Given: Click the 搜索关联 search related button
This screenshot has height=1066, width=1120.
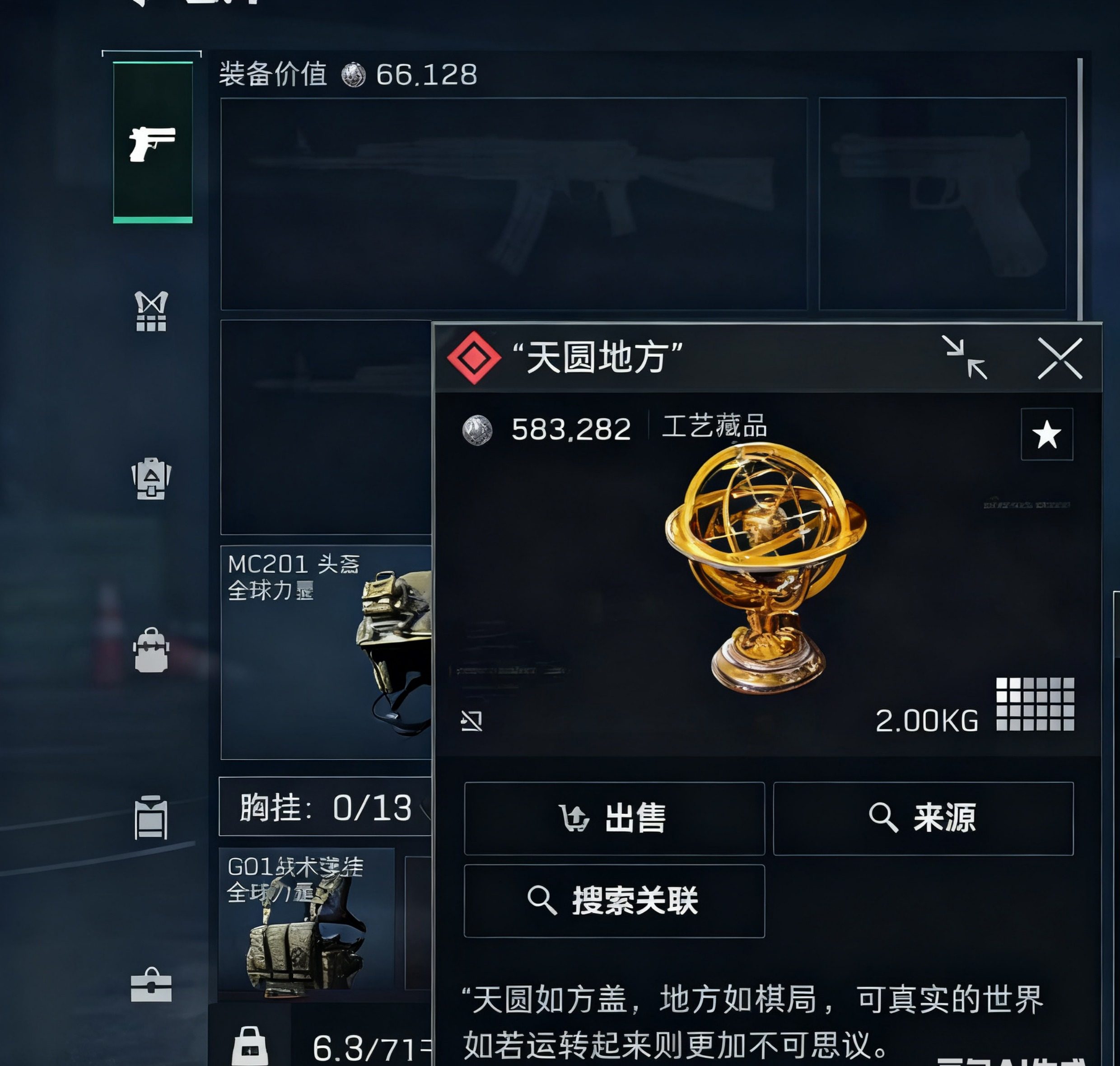Looking at the screenshot, I should [614, 901].
